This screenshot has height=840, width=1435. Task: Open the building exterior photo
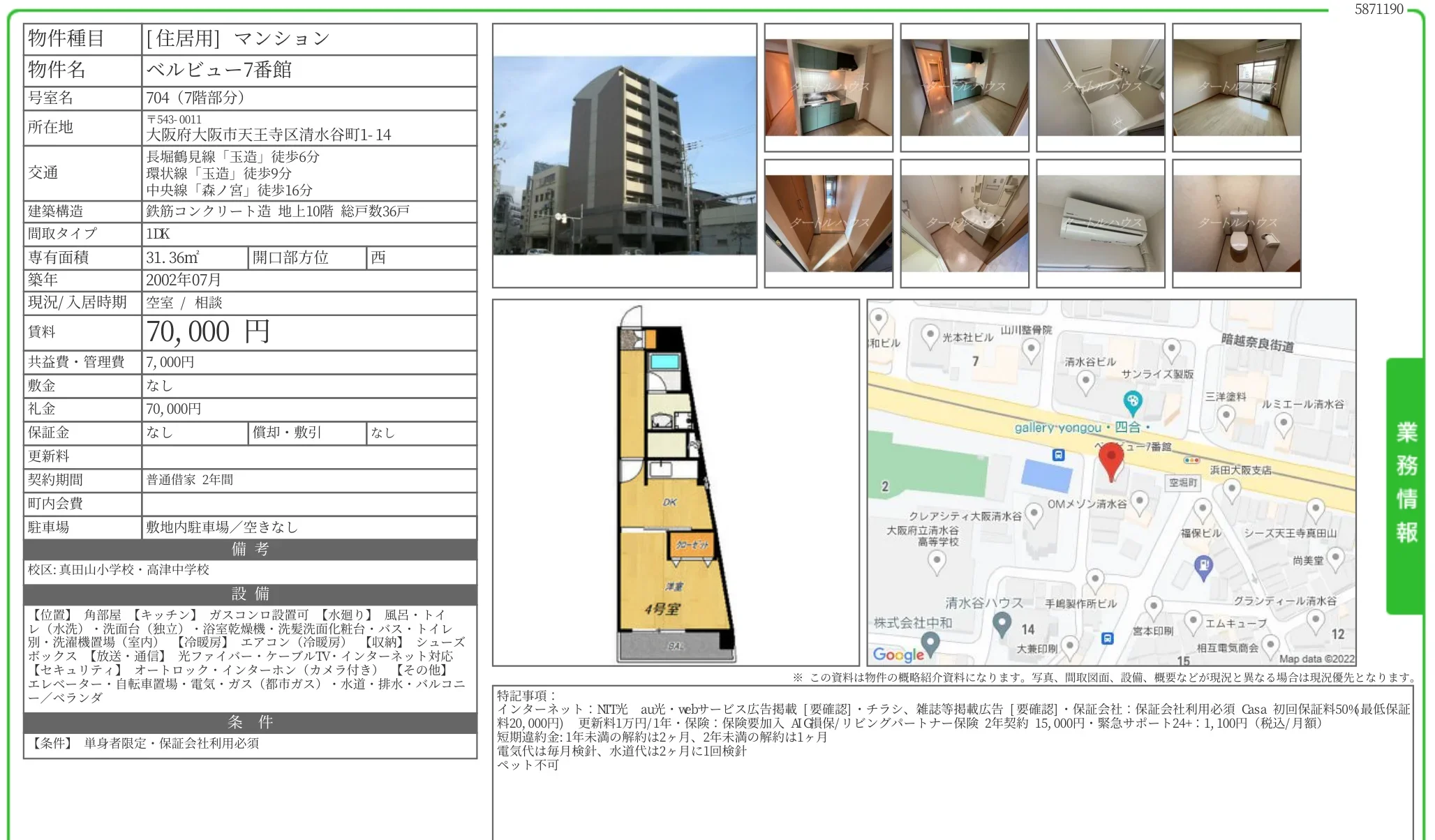click(625, 156)
